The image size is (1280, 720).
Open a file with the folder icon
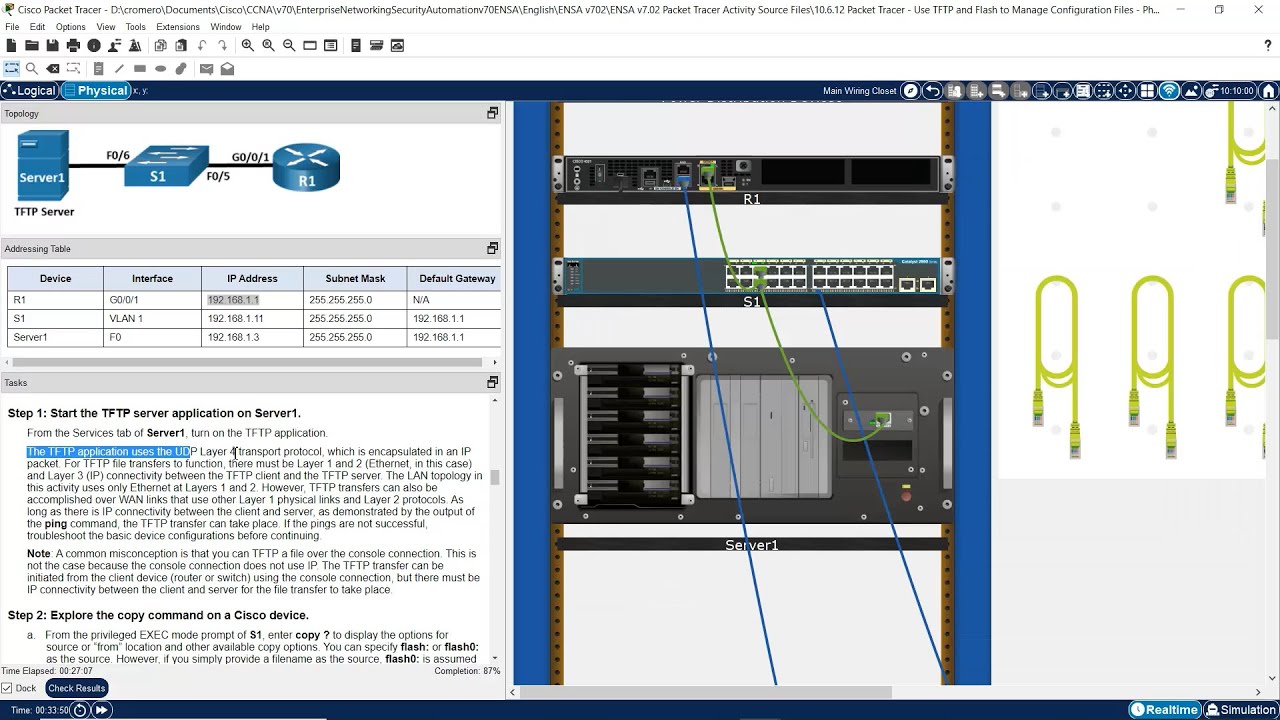[32, 46]
